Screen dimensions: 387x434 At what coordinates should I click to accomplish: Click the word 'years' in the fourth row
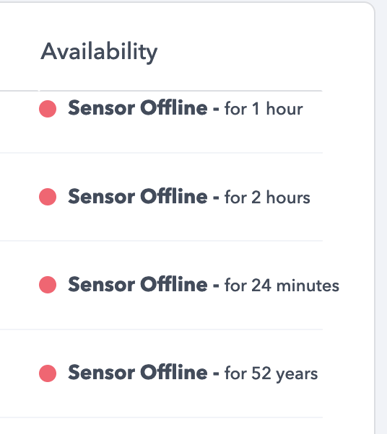coord(297,375)
